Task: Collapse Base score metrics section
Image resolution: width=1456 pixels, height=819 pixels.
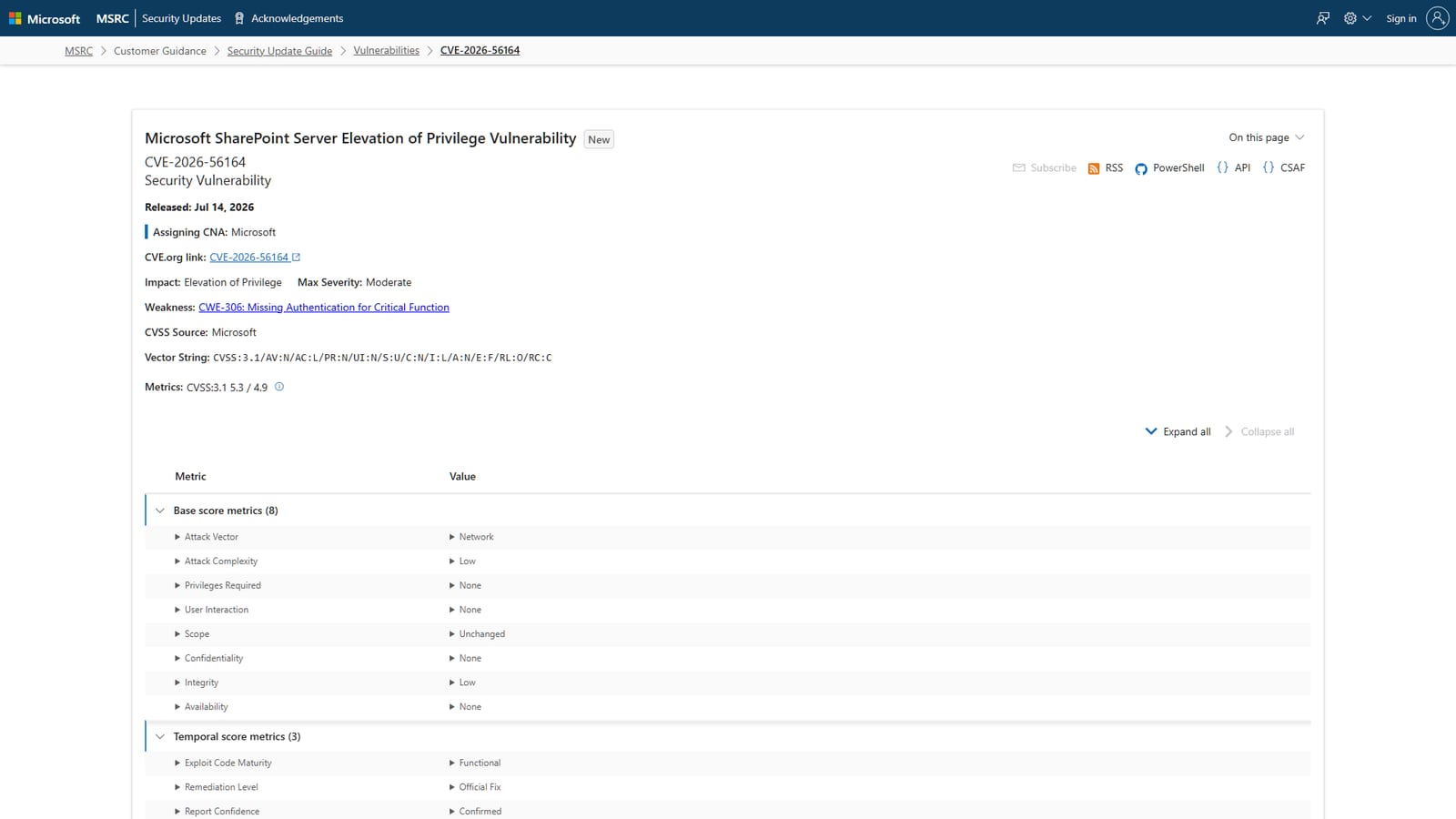Action: (160, 511)
